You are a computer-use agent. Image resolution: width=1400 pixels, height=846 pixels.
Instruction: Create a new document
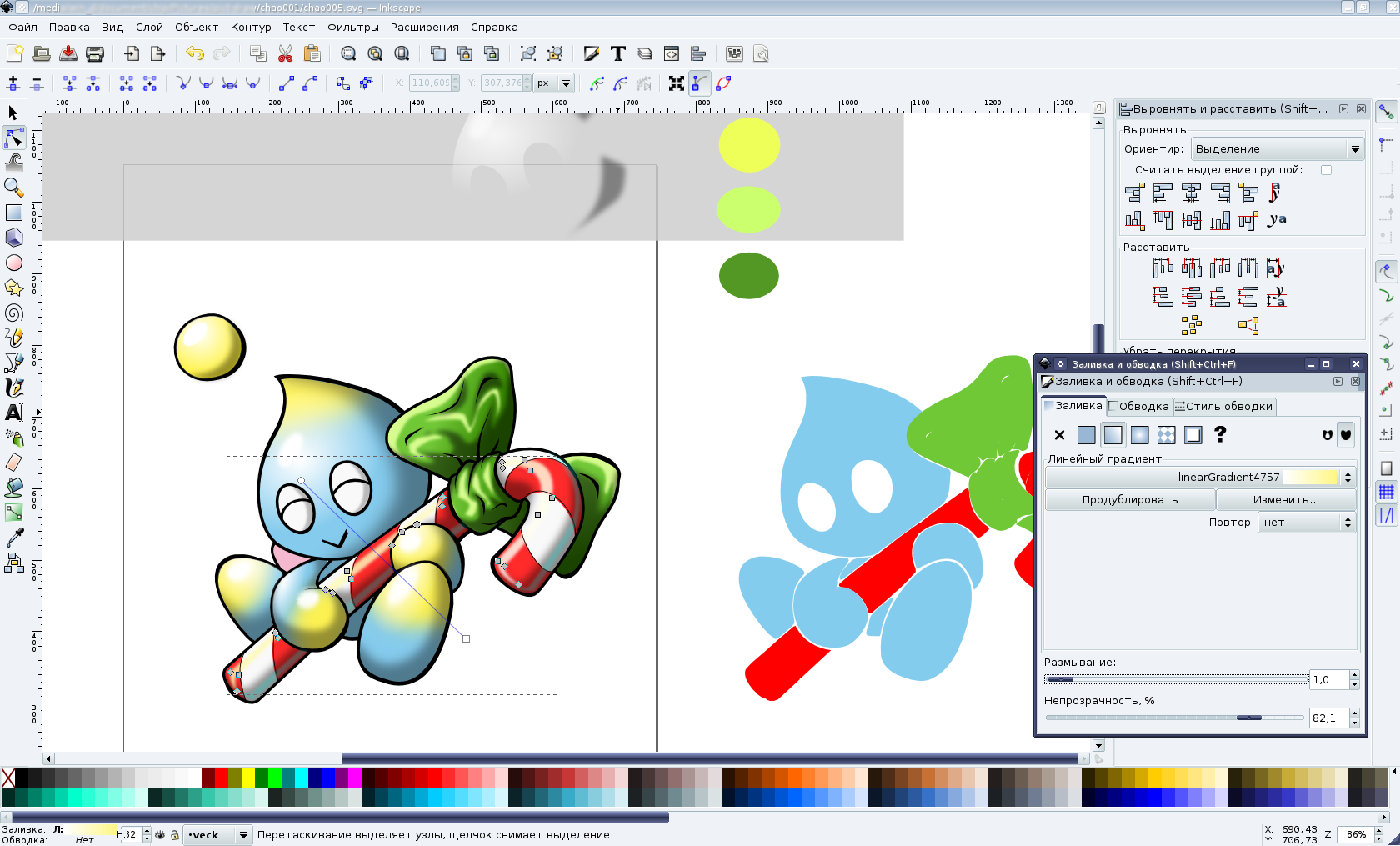point(15,53)
